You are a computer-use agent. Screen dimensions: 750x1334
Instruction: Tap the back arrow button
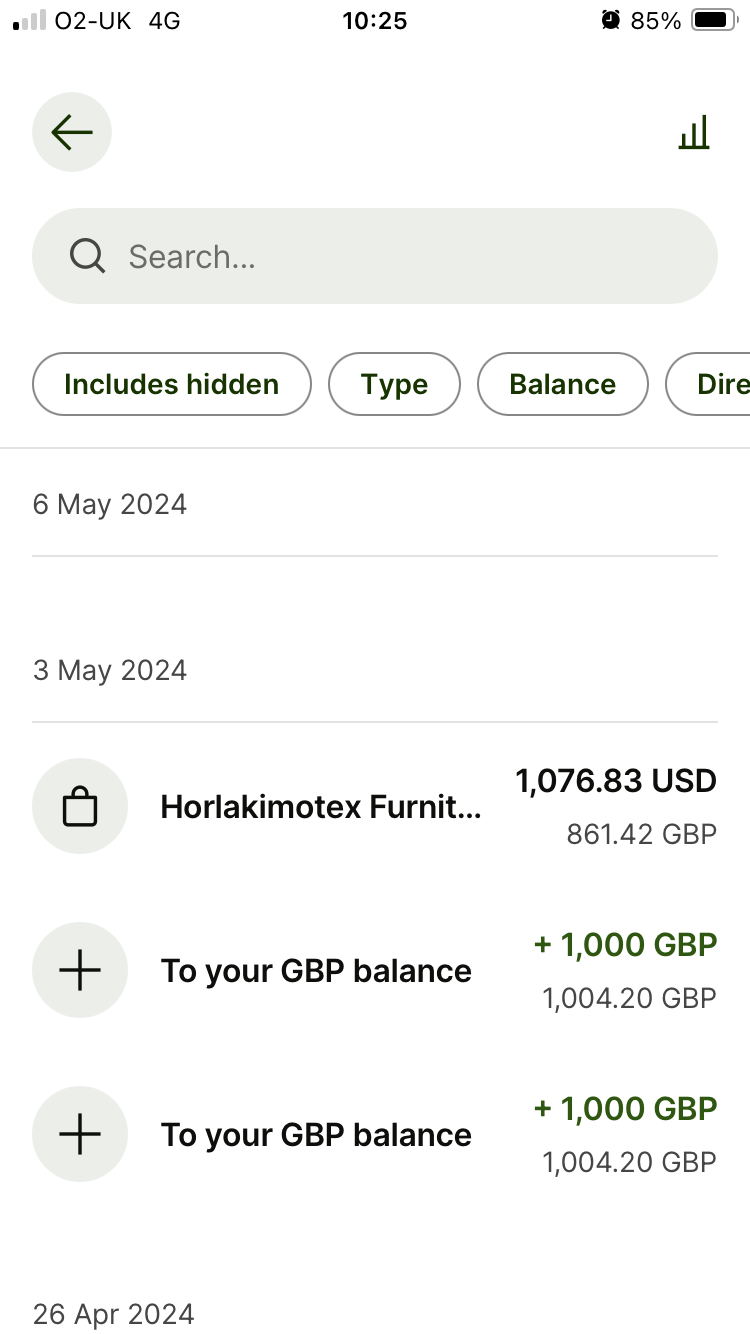(x=72, y=132)
